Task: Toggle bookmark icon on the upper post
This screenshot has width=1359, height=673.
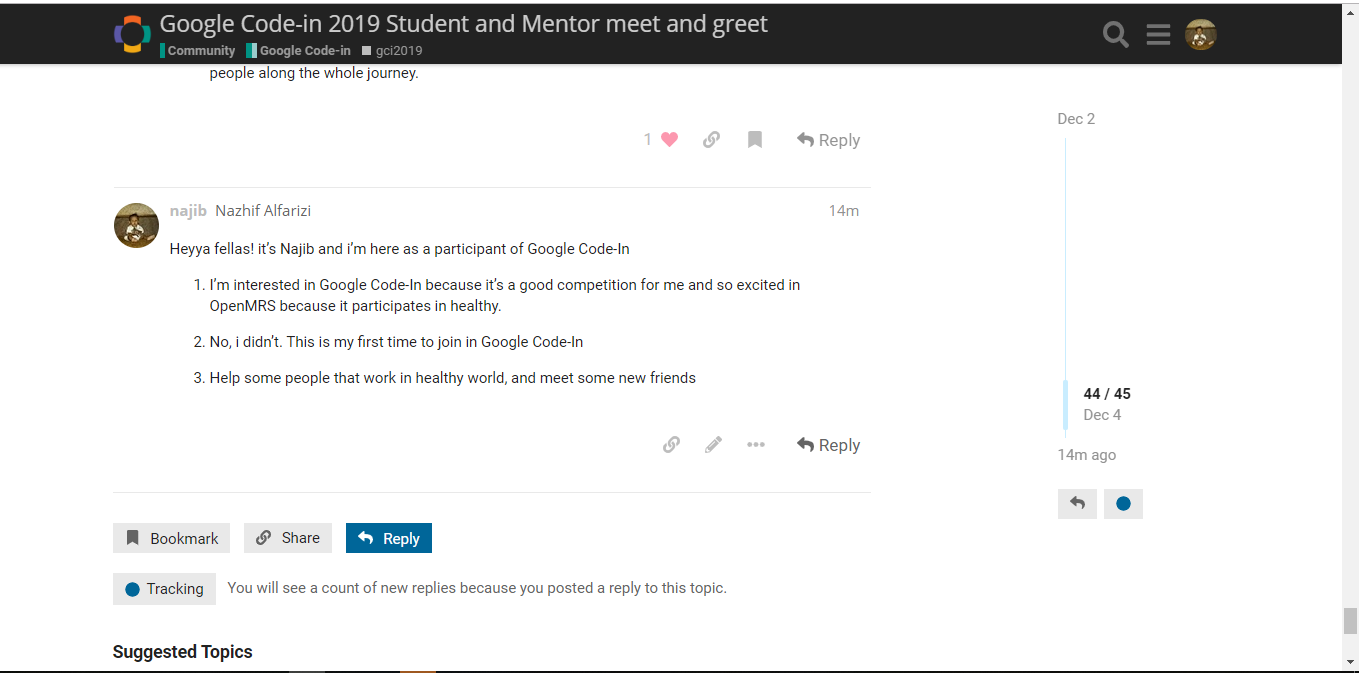Action: [x=755, y=140]
